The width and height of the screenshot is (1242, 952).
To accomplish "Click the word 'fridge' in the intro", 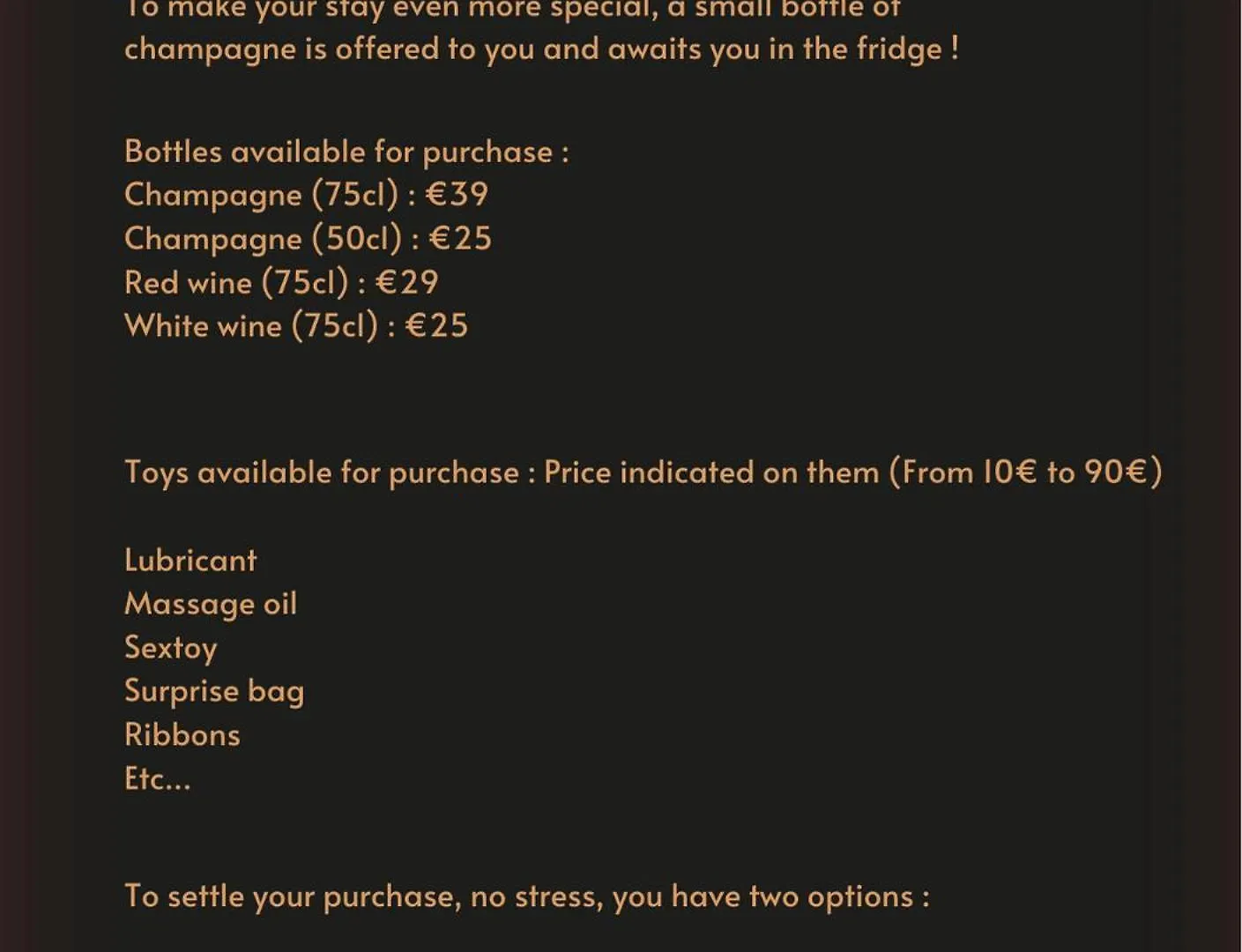I will pyautogui.click(x=899, y=49).
